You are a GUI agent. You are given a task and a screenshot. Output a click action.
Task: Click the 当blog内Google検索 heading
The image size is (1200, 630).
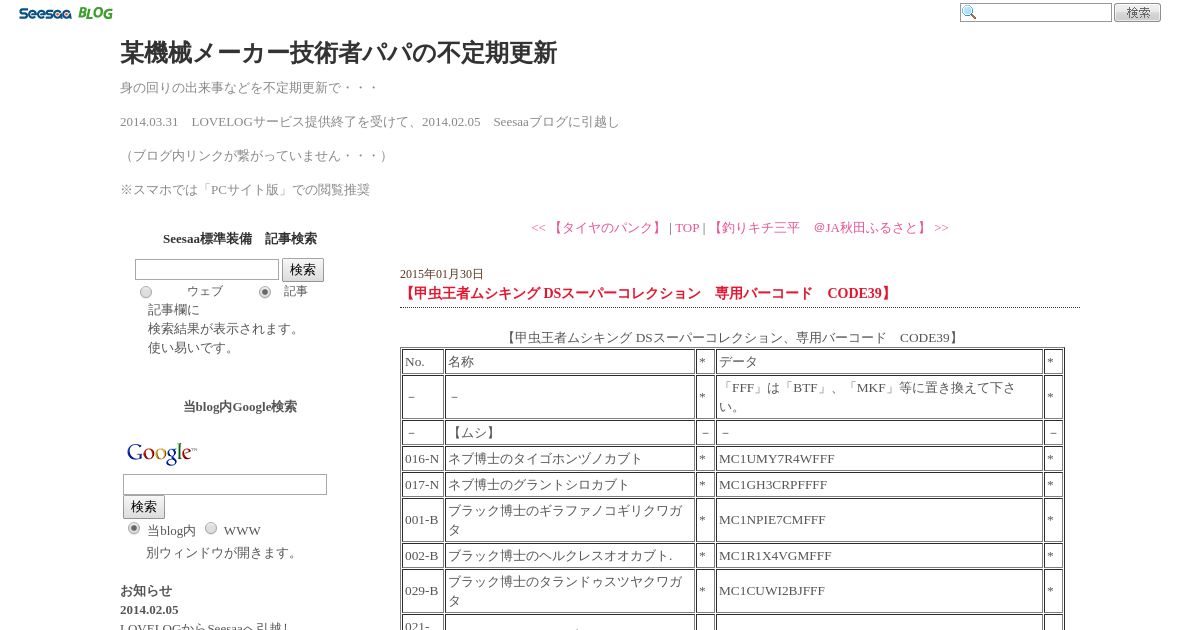(240, 407)
